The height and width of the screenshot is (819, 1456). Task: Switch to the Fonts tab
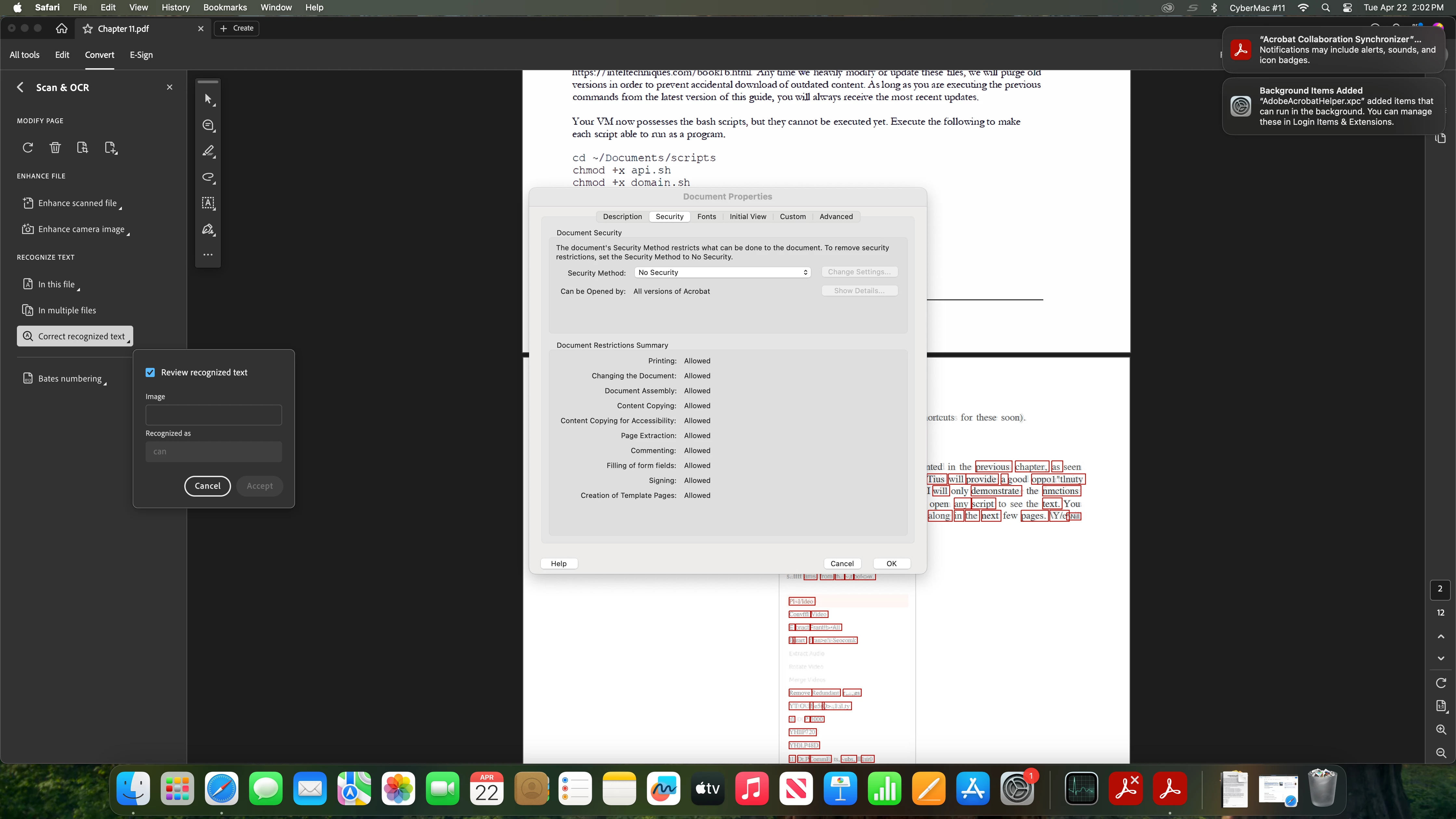707,216
